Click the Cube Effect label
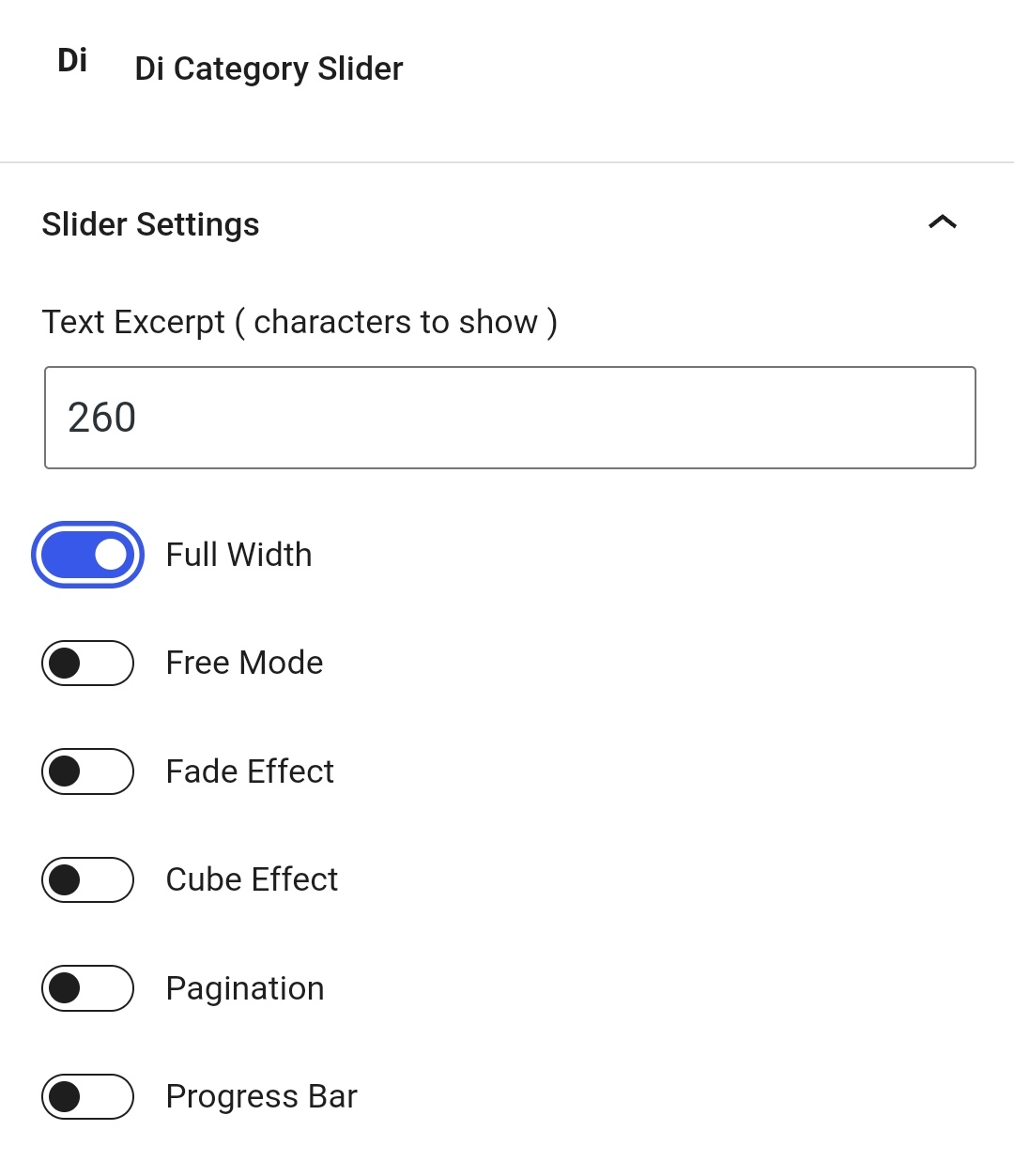The image size is (1014, 1176). (252, 879)
